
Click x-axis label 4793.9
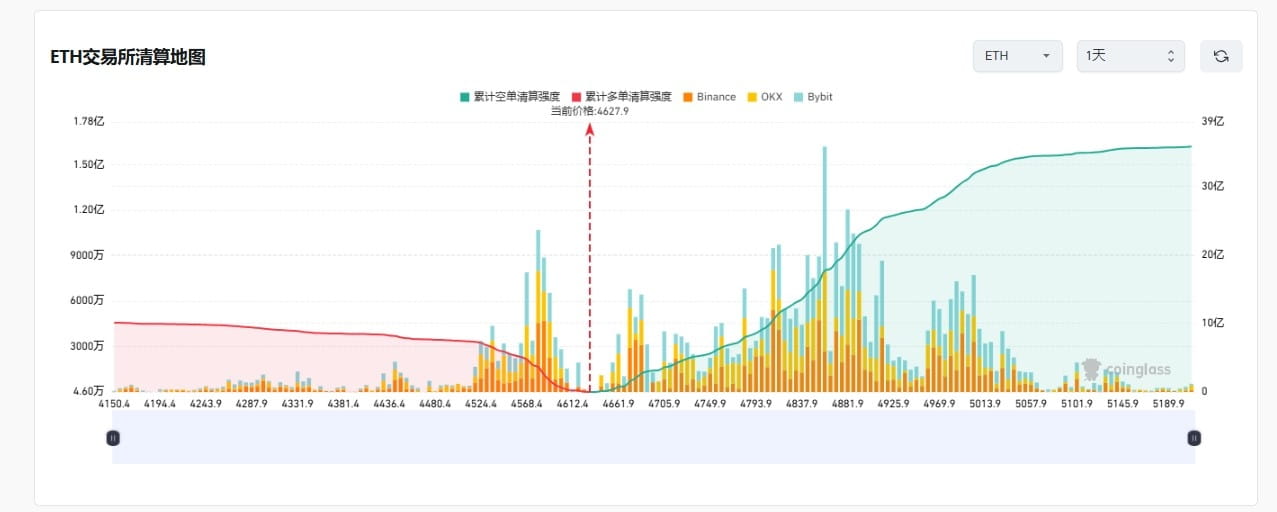755,404
